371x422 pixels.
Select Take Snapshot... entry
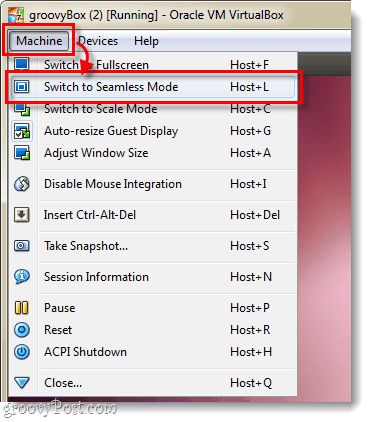pos(153,246)
